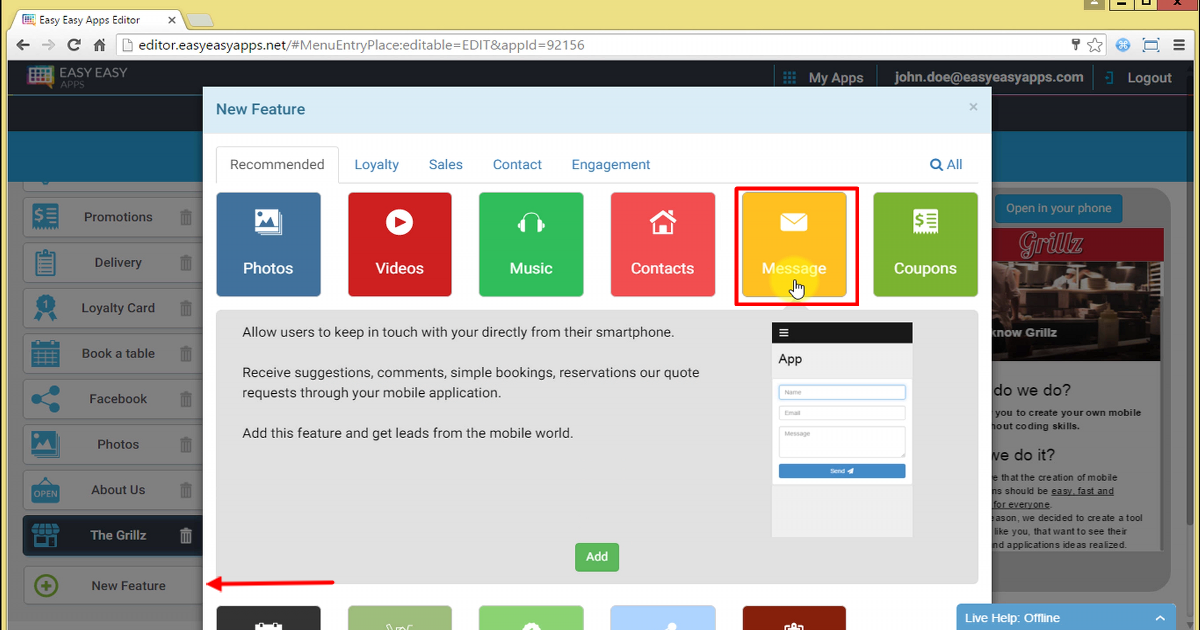Select the Message feature tile
This screenshot has height=630, width=1200.
(793, 245)
